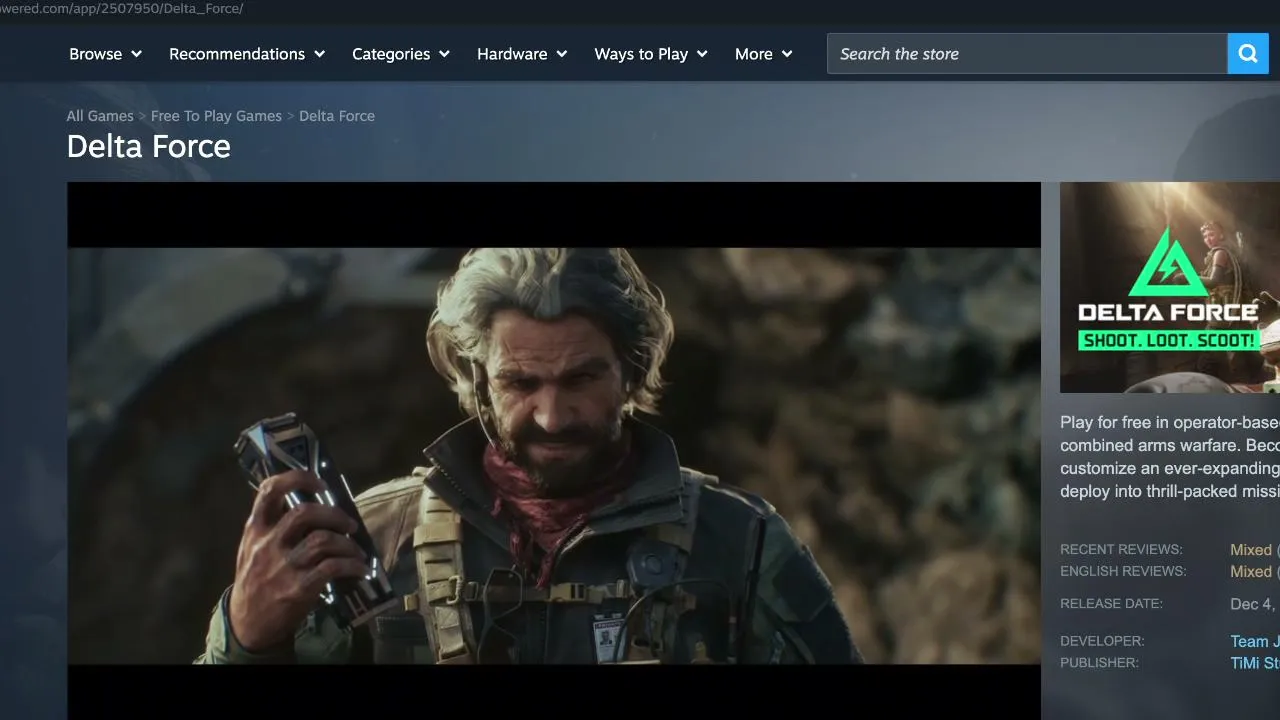Open the developer link starting with Team
Viewport: 1280px width, 720px height.
(1255, 642)
